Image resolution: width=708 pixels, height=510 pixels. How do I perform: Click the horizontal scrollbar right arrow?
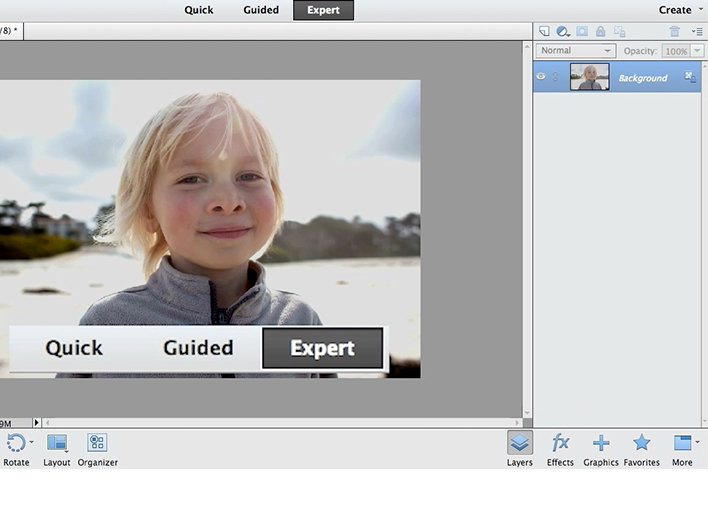click(x=517, y=423)
